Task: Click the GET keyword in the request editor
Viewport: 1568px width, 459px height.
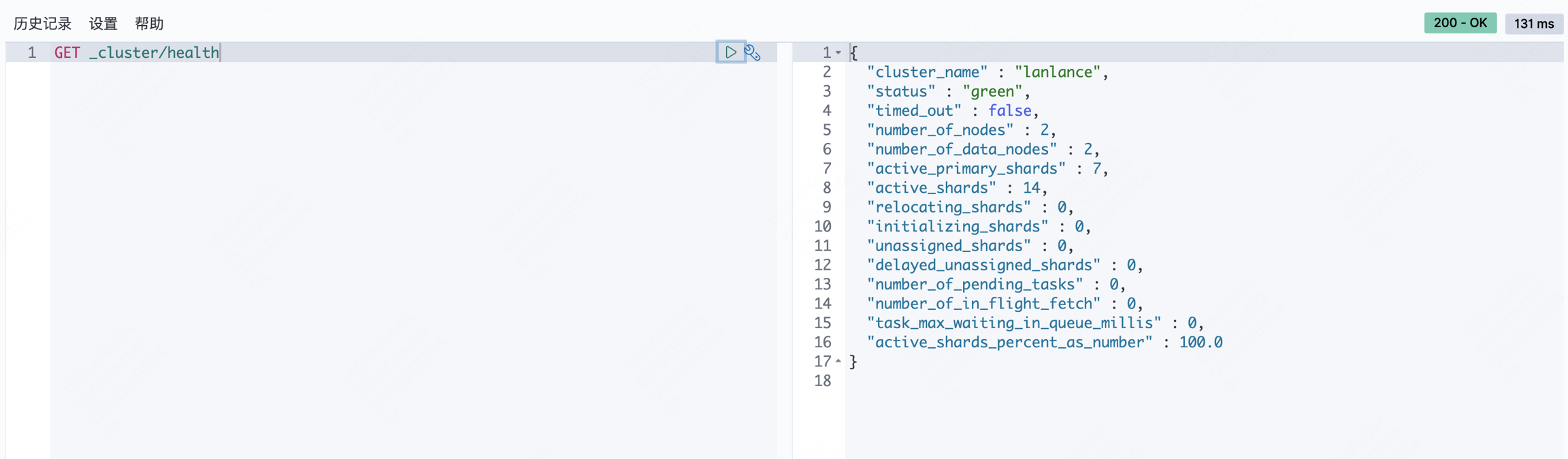Action: 67,52
